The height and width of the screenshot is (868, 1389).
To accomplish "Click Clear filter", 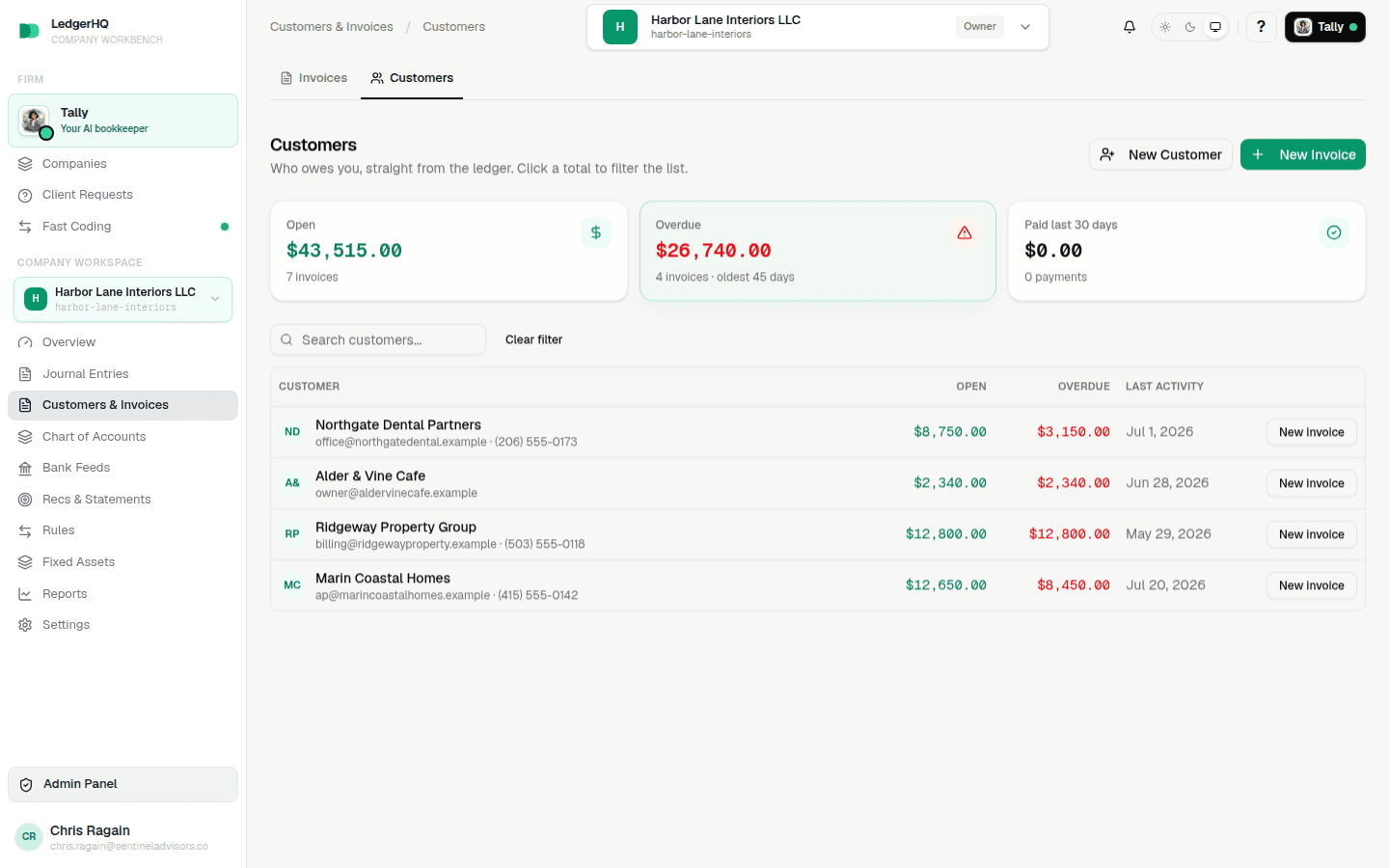I will pyautogui.click(x=533, y=339).
